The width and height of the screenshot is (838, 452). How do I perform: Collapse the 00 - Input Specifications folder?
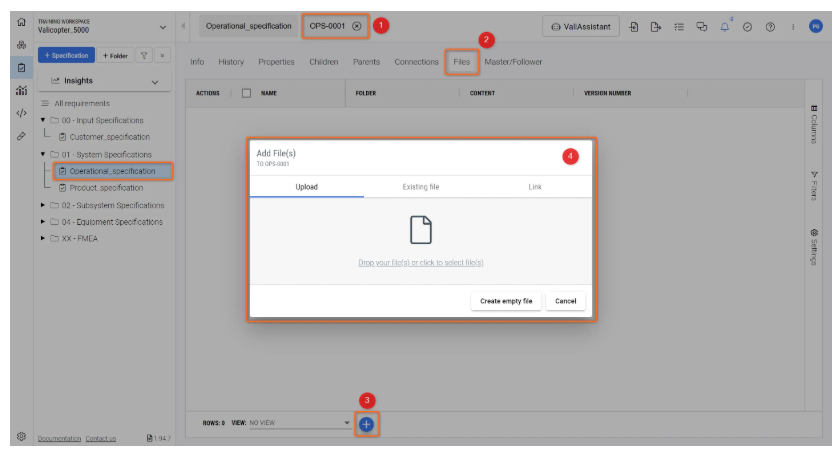click(x=43, y=120)
